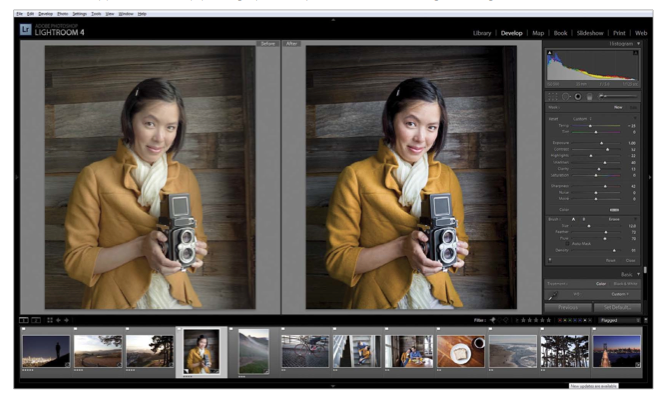Select the Red Eye Correction tool

click(578, 97)
